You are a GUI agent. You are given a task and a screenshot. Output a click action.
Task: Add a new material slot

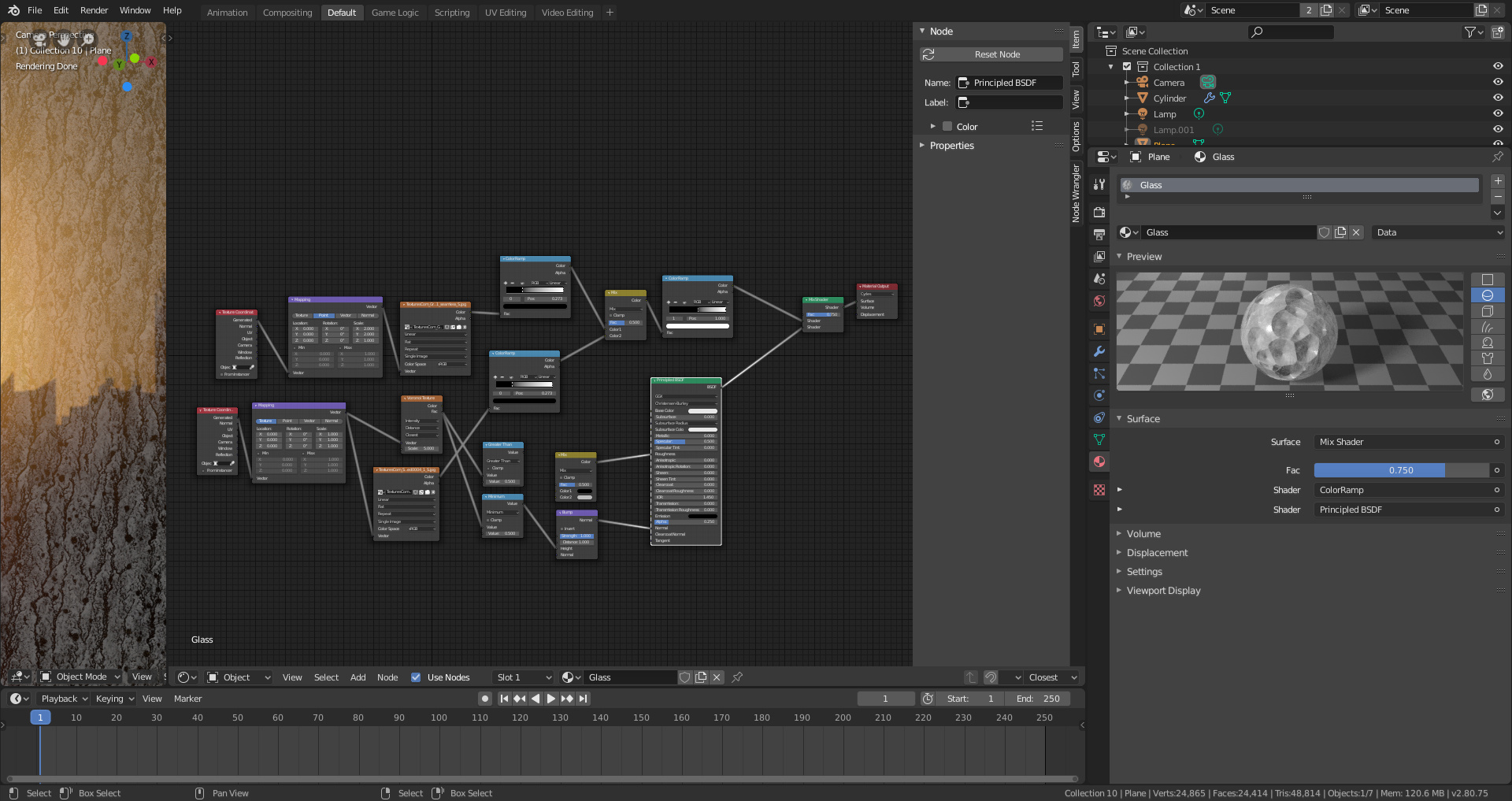[x=1498, y=181]
